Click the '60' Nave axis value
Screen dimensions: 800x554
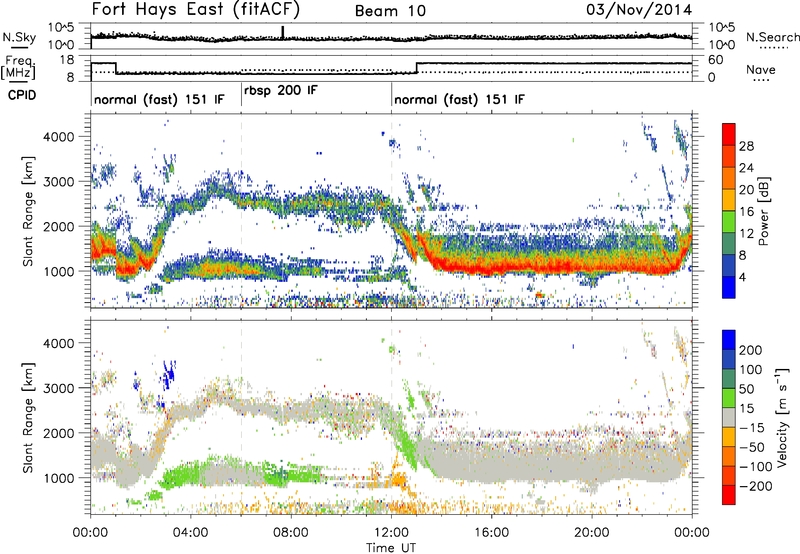pyautogui.click(x=716, y=60)
